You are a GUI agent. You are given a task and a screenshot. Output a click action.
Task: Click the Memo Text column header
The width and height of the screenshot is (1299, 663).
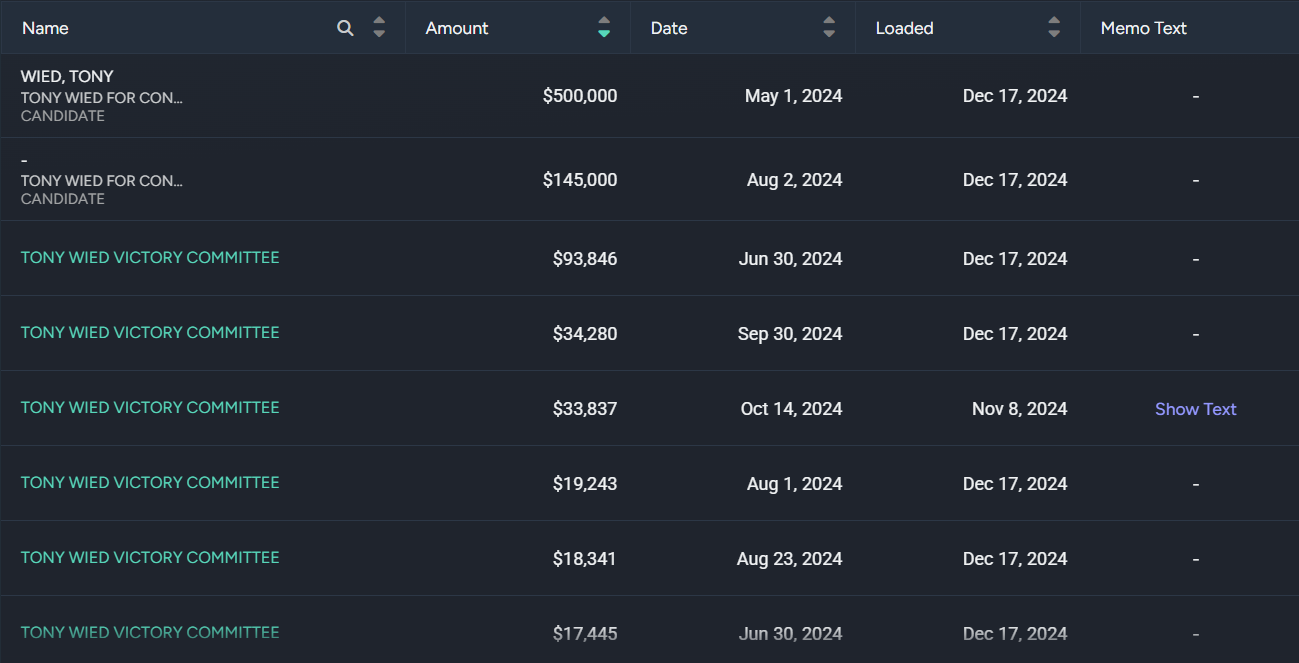(x=1143, y=28)
